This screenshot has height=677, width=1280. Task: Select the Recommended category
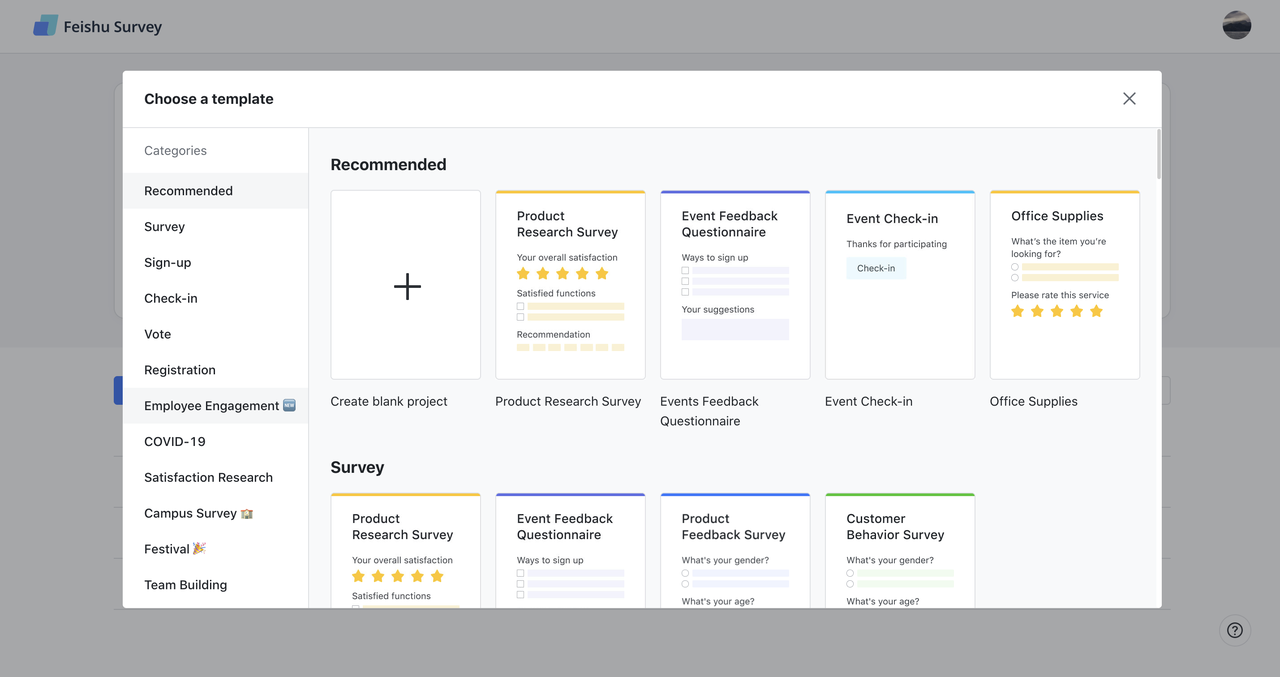216,191
